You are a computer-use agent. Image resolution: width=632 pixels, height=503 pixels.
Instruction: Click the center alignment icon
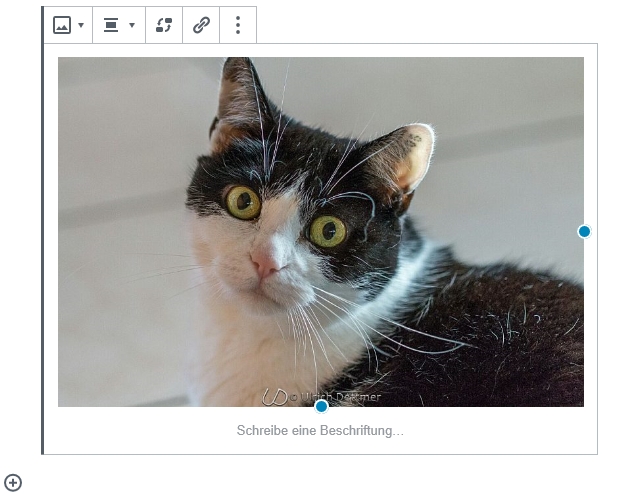(111, 25)
